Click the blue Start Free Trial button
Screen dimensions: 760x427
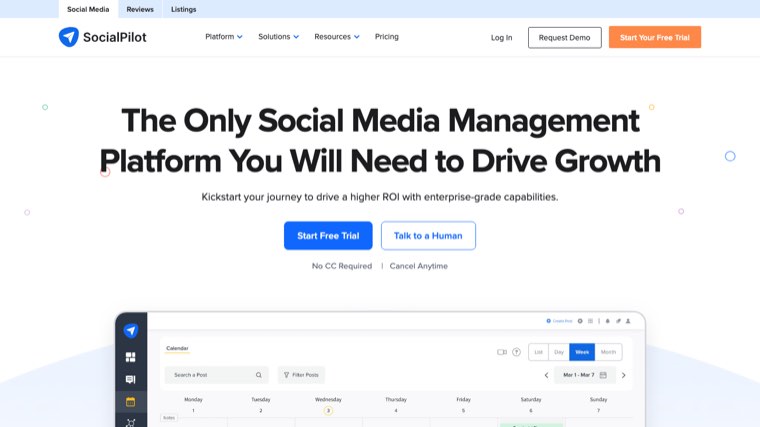(328, 236)
